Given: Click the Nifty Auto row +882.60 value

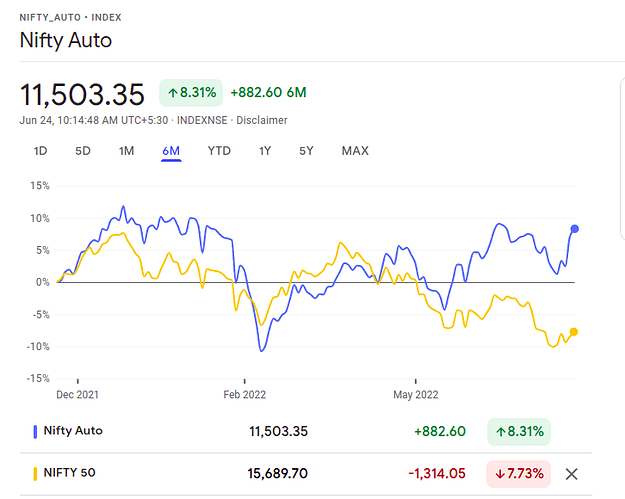Looking at the screenshot, I should pyautogui.click(x=440, y=431).
